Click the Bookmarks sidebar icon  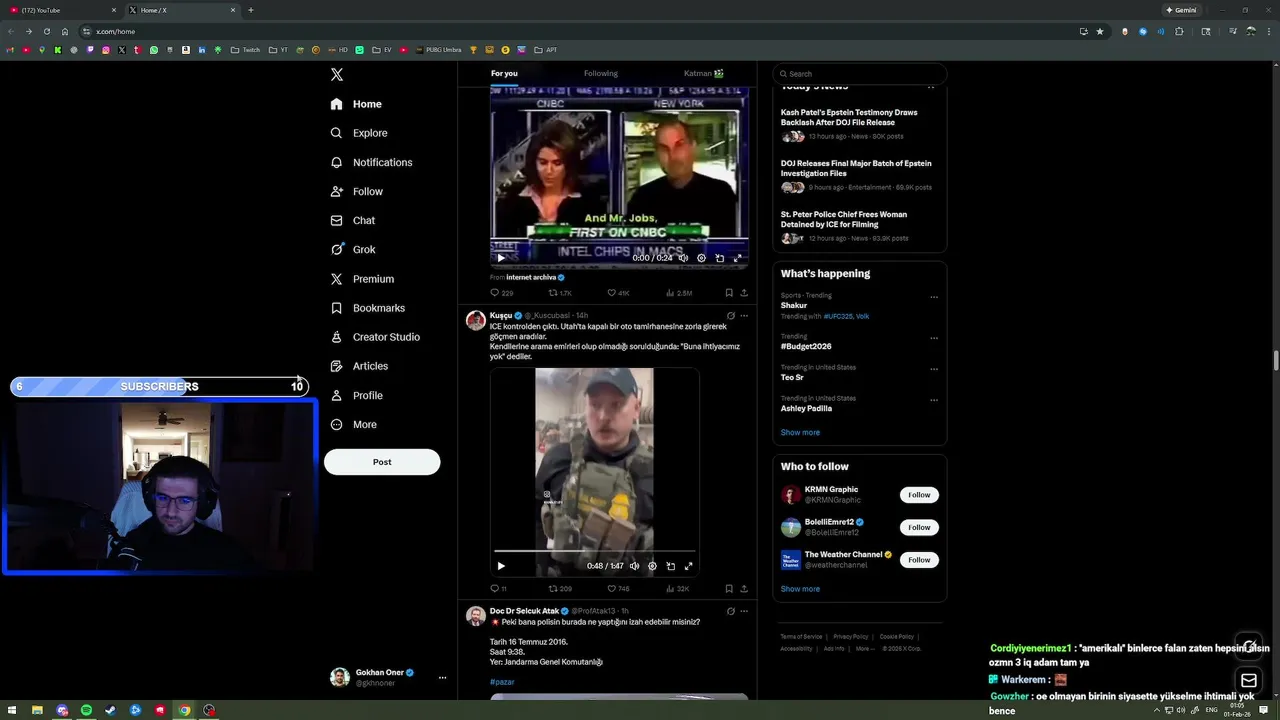point(337,308)
